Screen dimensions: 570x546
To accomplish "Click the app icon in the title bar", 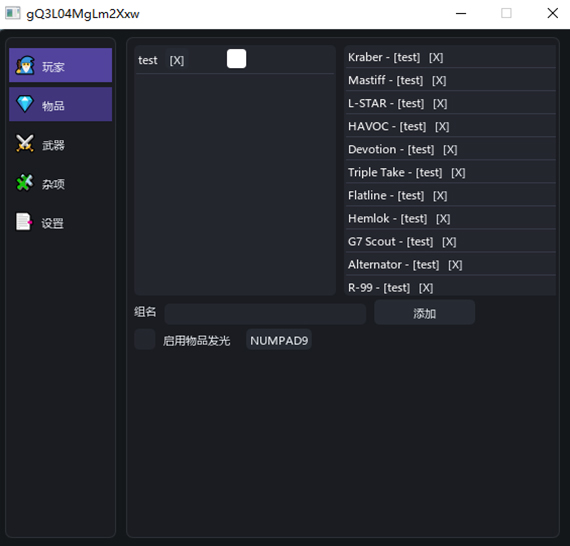I will coord(12,13).
